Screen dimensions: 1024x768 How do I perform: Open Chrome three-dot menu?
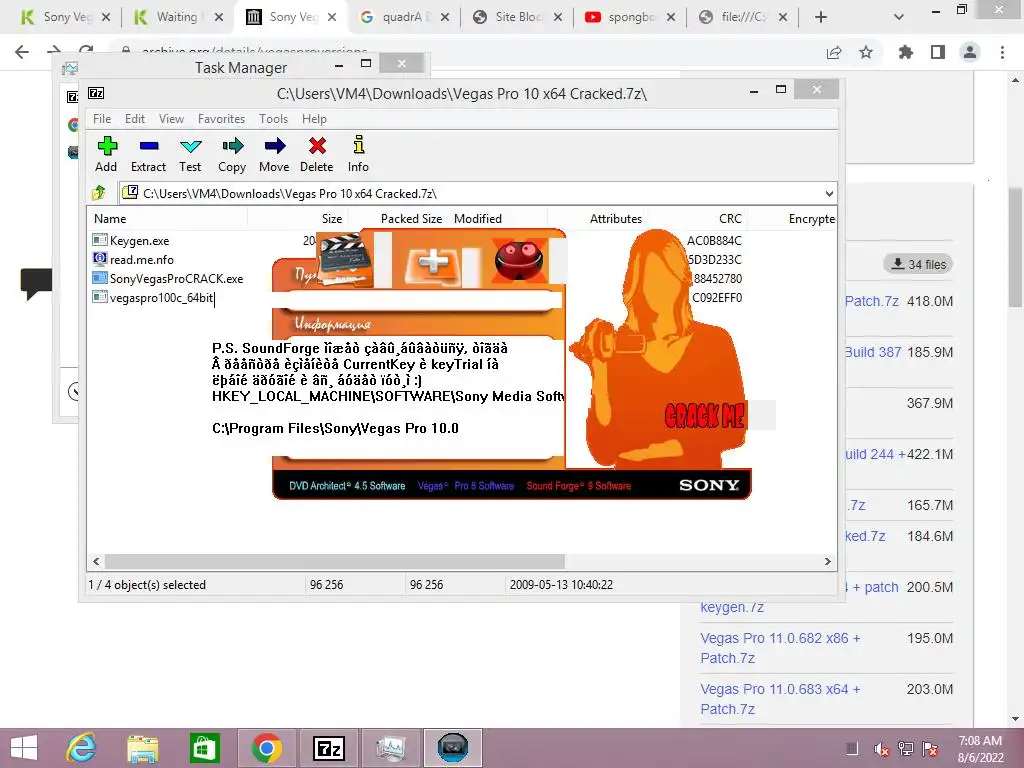click(x=1002, y=52)
